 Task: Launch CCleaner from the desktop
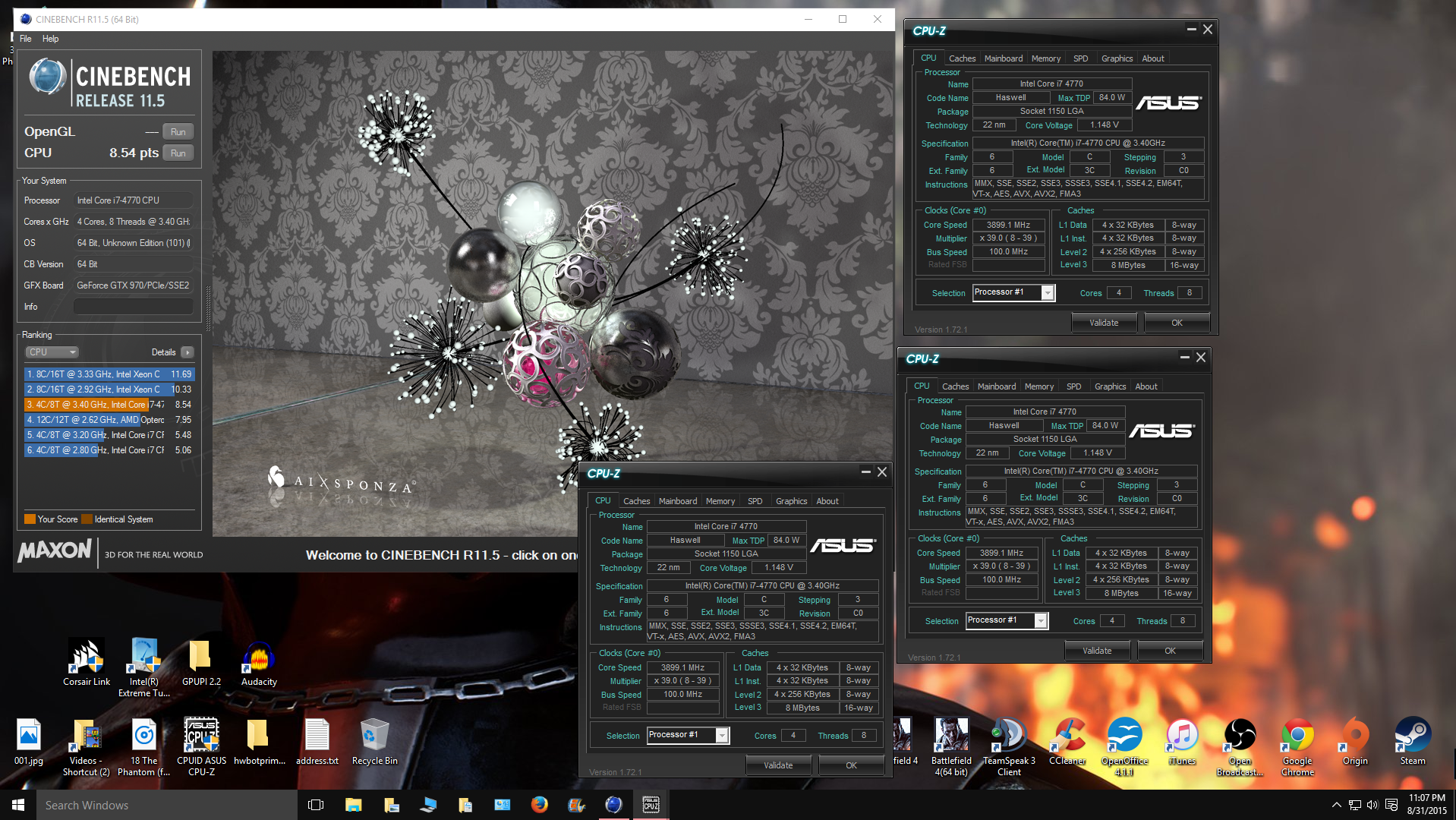point(1067,742)
